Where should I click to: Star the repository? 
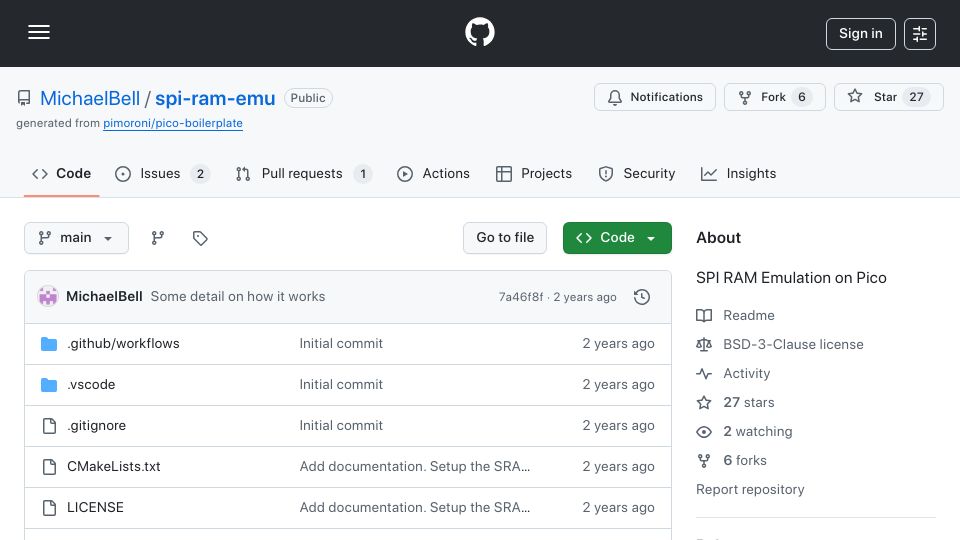[888, 97]
